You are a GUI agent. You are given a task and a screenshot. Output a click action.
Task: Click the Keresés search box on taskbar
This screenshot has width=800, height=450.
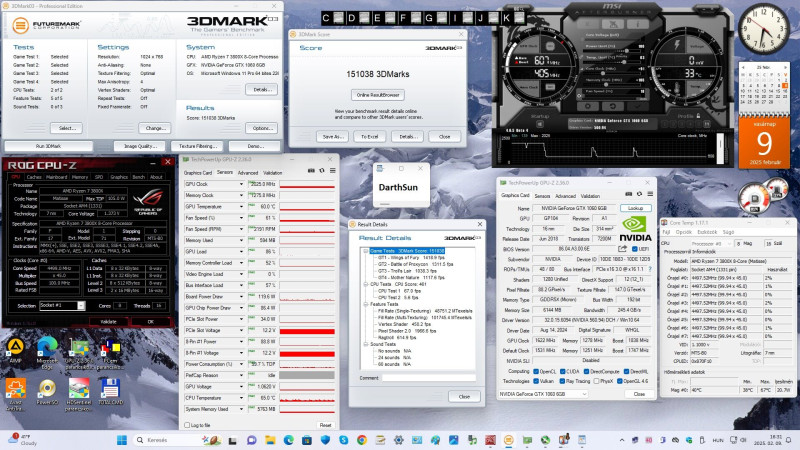click(177, 440)
